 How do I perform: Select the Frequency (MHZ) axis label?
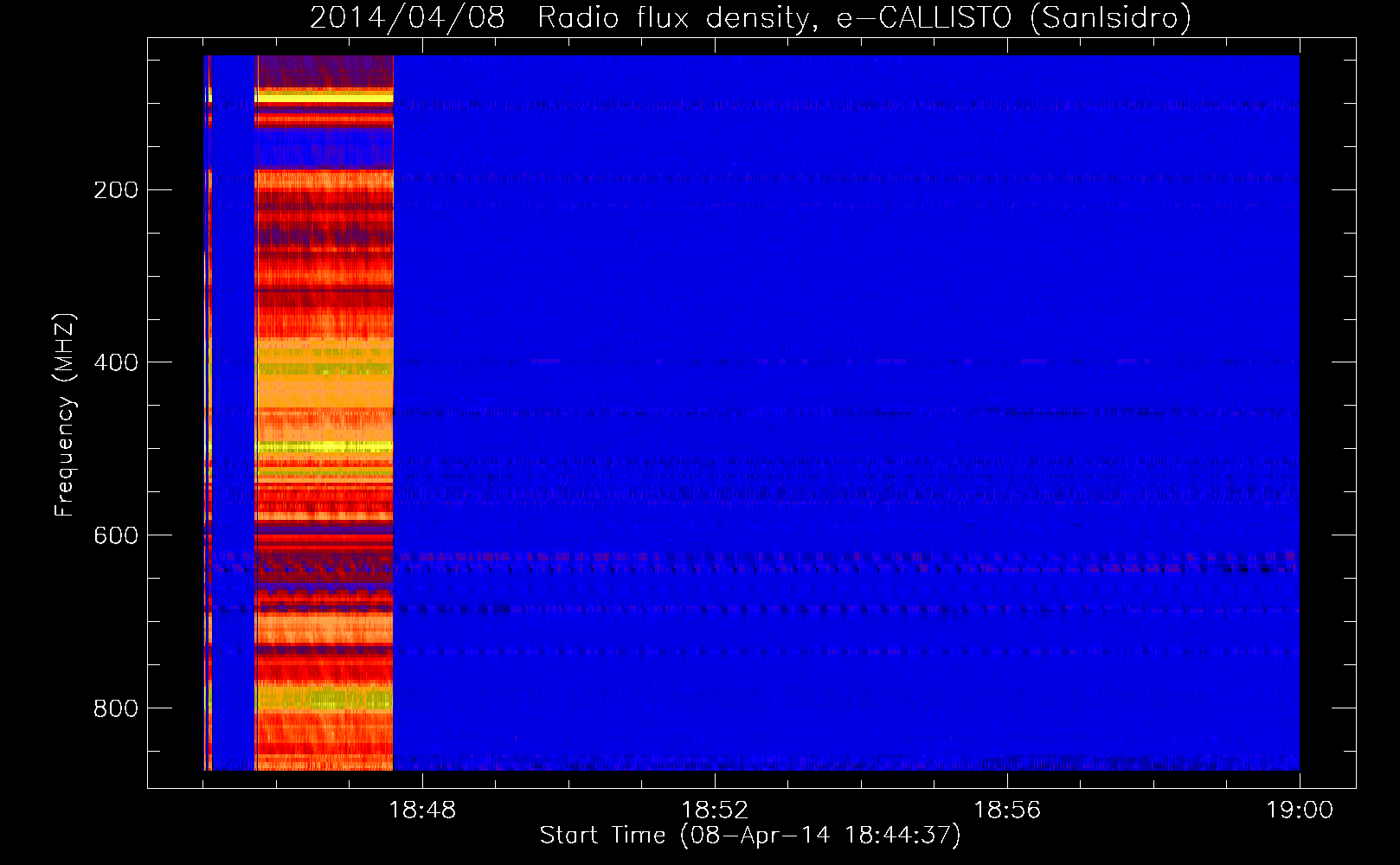(65, 415)
